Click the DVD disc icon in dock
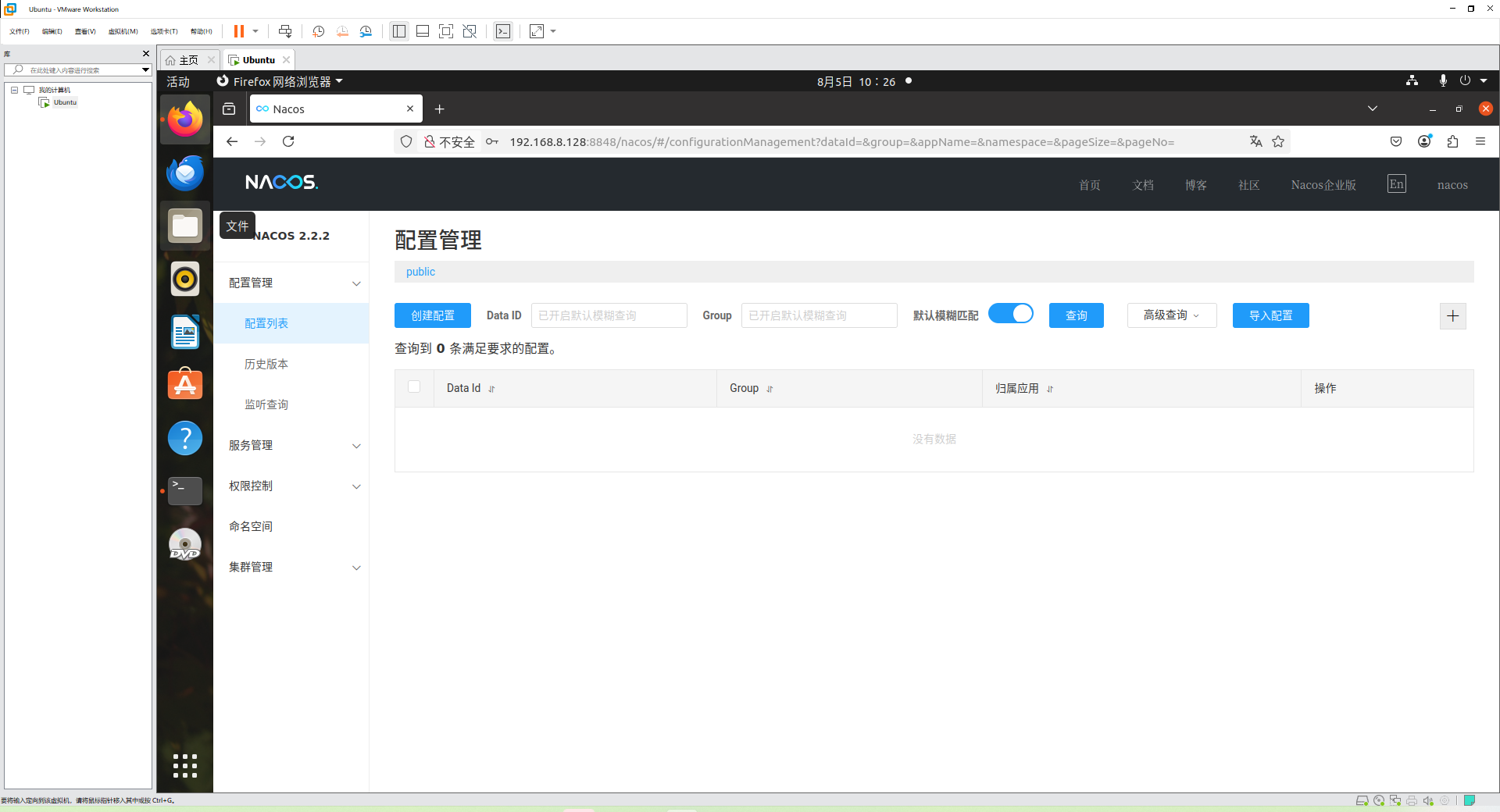The height and width of the screenshot is (812, 1500). point(185,544)
